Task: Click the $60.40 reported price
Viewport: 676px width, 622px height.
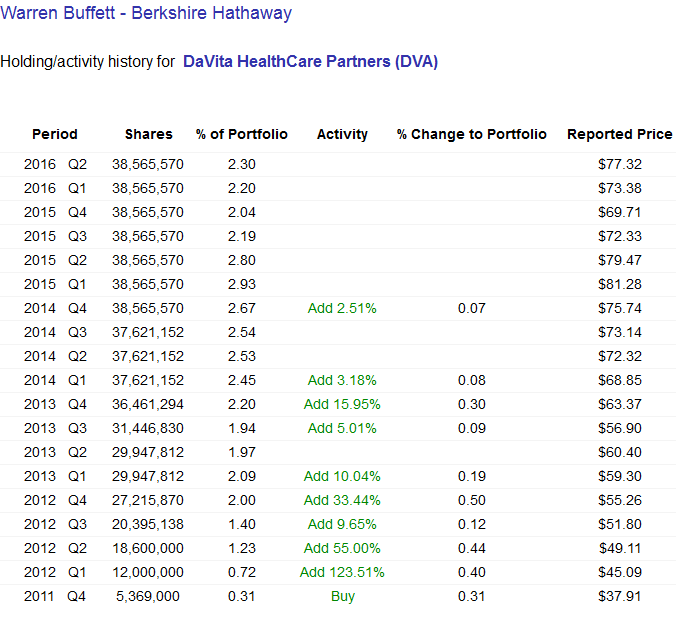Action: [x=620, y=453]
